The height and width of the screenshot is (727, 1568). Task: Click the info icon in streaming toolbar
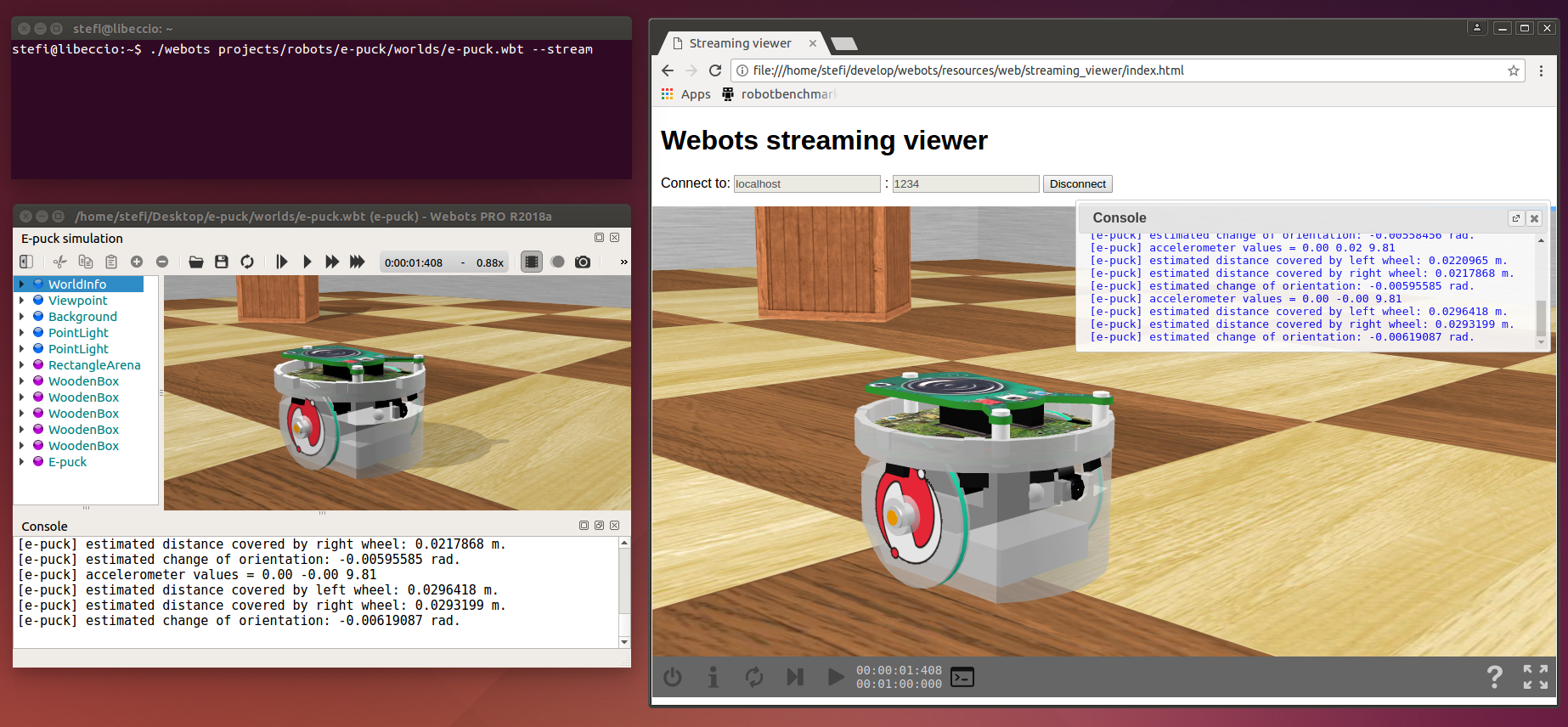[713, 677]
